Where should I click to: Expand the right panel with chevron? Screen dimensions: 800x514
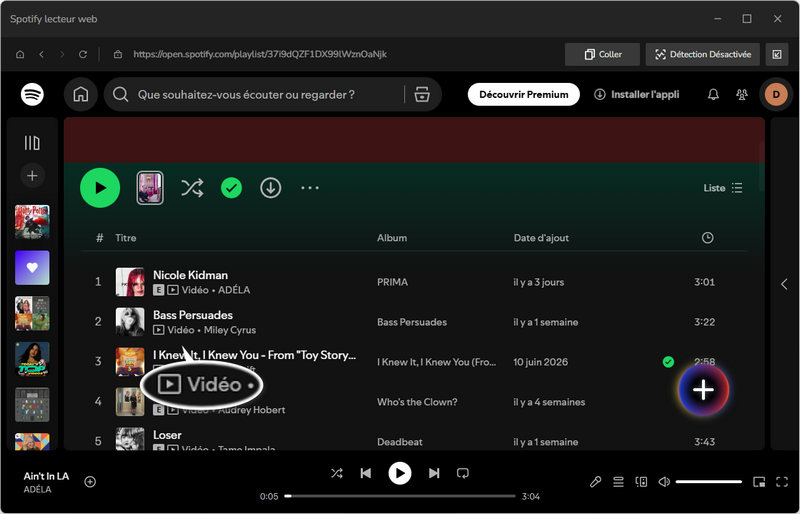pyautogui.click(x=784, y=284)
